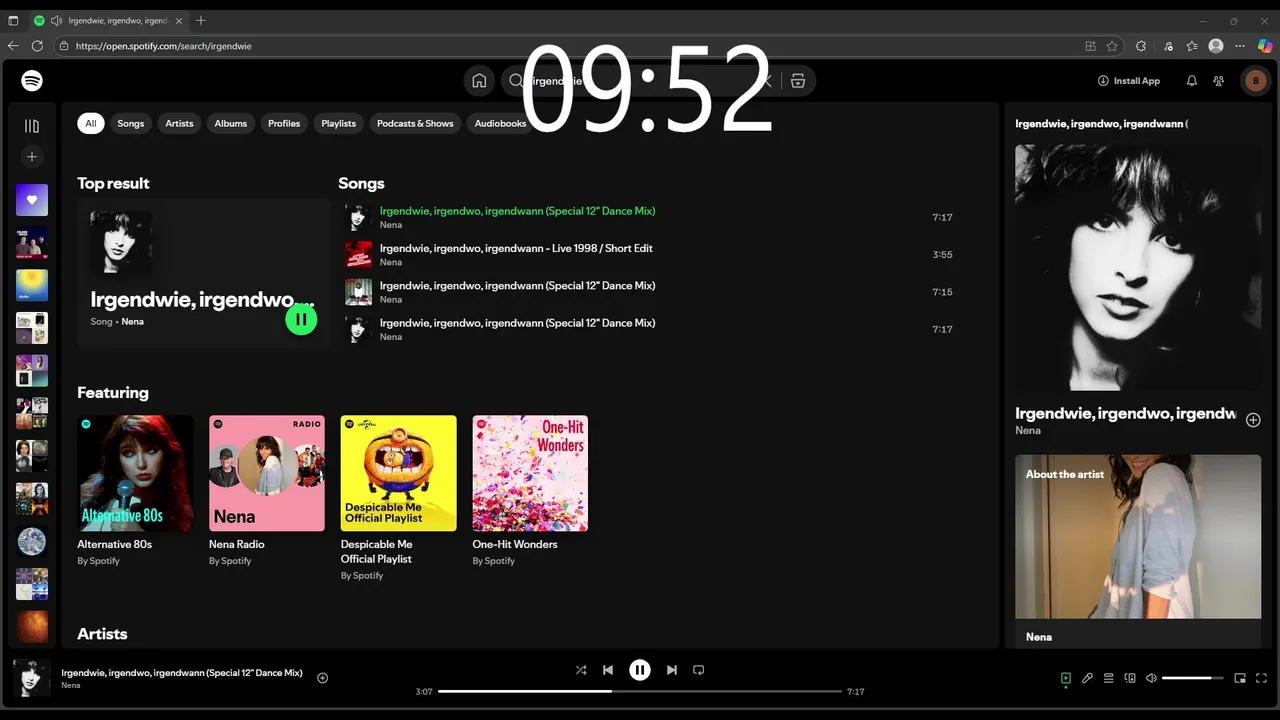Open the notifications bell
The height and width of the screenshot is (720, 1280).
coord(1191,81)
